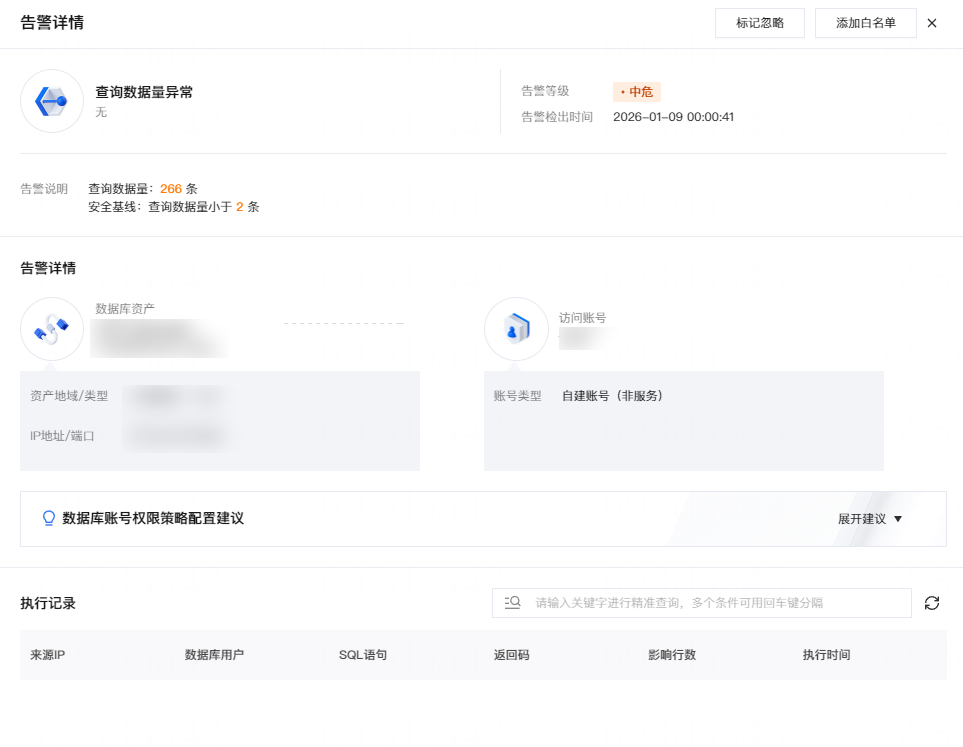The image size is (963, 747).
Task: Click the 中危 alert level badge
Action: click(x=637, y=92)
